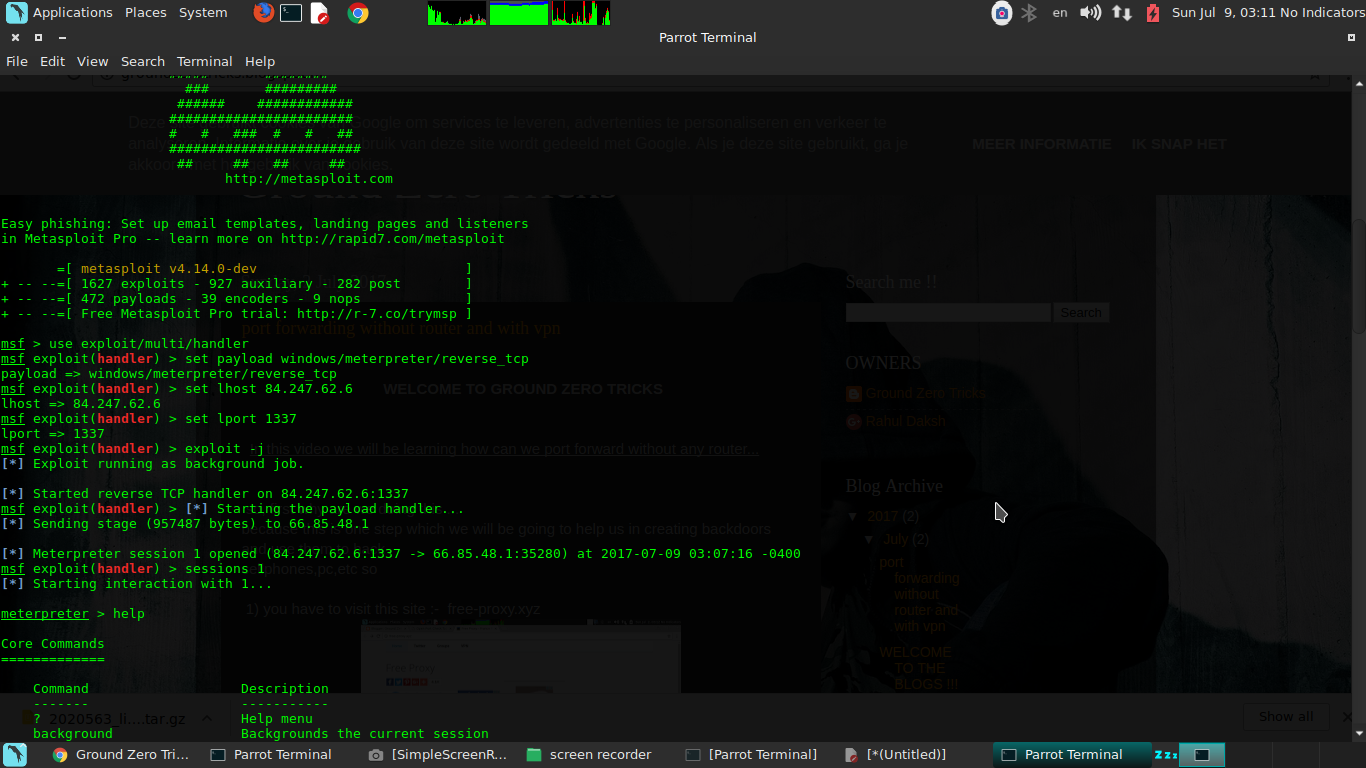
Task: Click the 'Started reverse TCP handler' line
Action: 205,494
